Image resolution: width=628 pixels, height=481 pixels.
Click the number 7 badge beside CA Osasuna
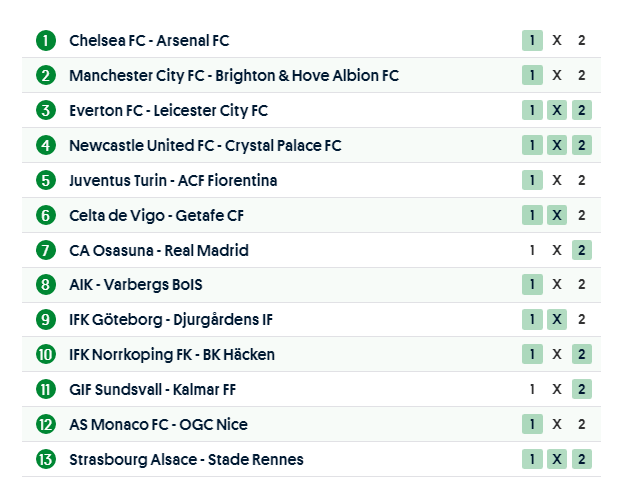[x=46, y=250]
